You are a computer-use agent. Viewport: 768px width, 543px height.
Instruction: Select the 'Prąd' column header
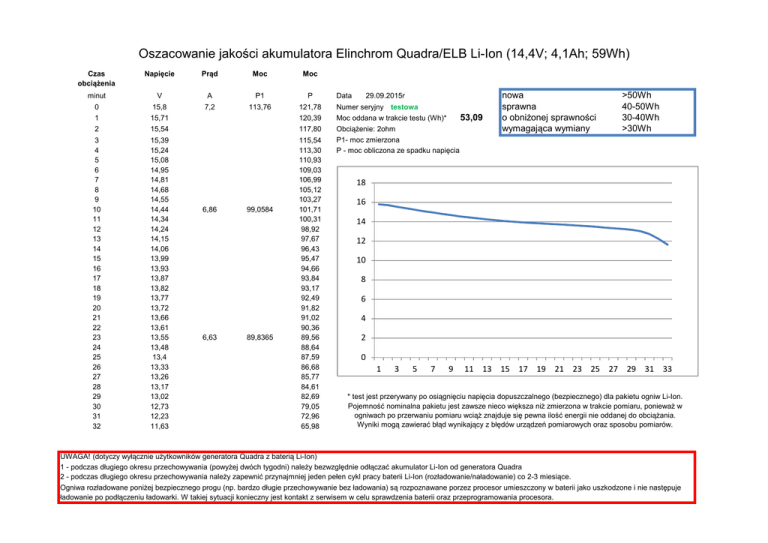coord(209,75)
